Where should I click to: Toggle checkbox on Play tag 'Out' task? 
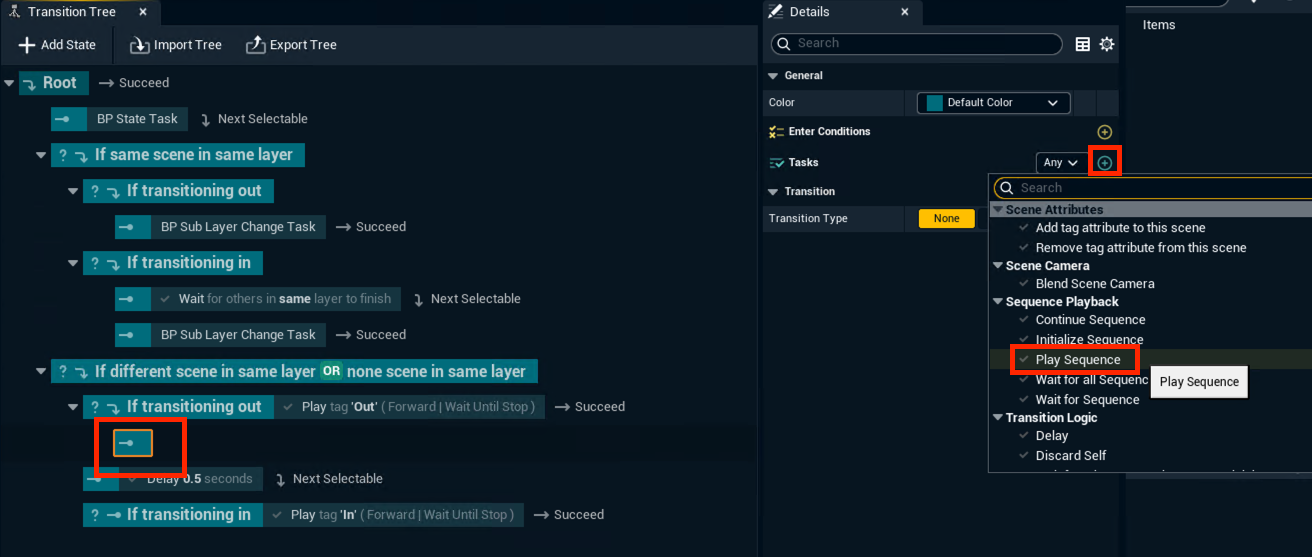(x=280, y=407)
